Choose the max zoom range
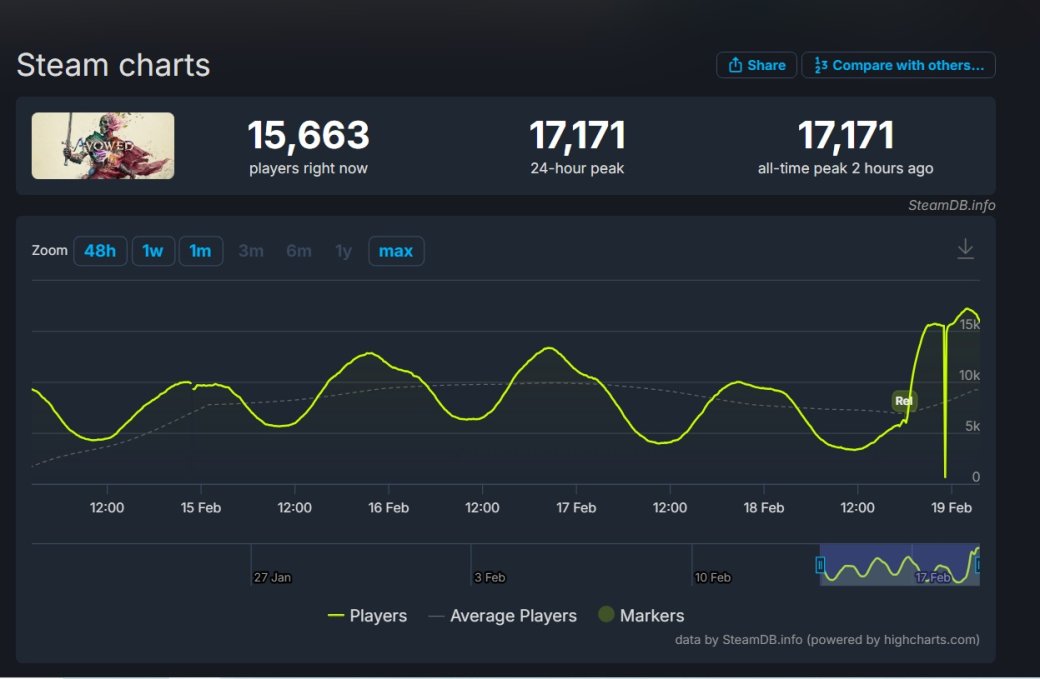 point(396,251)
